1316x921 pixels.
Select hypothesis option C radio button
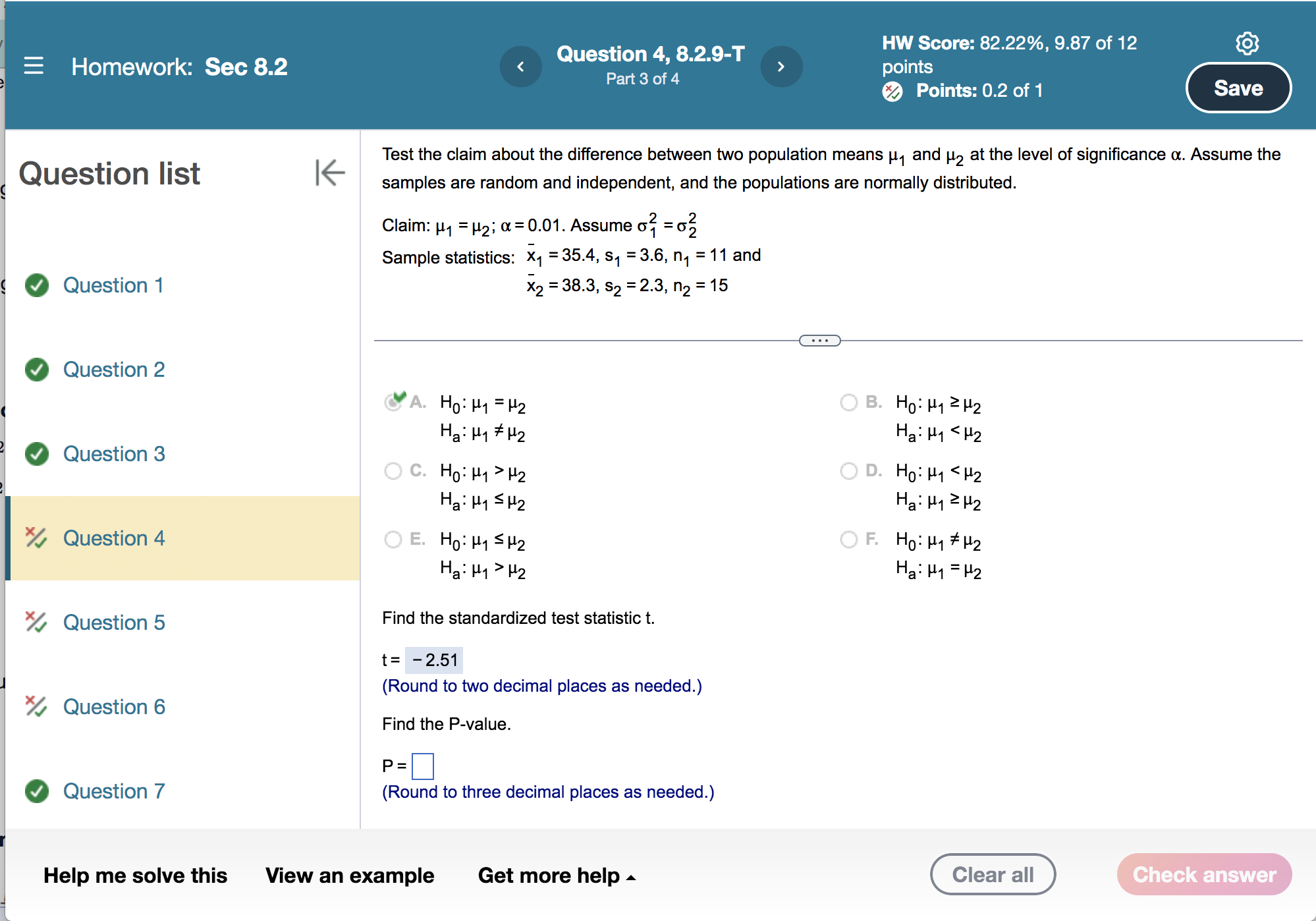[393, 471]
